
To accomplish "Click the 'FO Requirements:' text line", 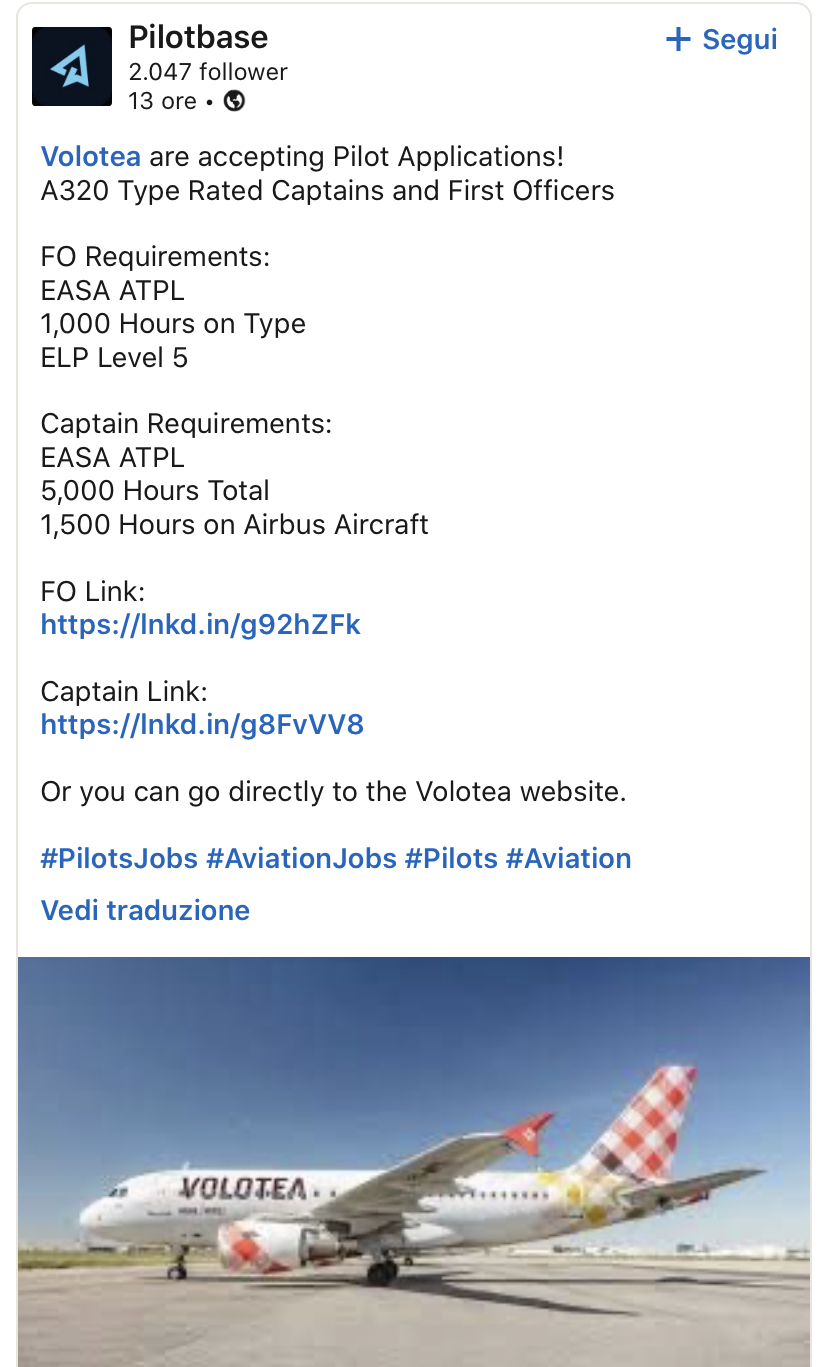I will pyautogui.click(x=155, y=257).
